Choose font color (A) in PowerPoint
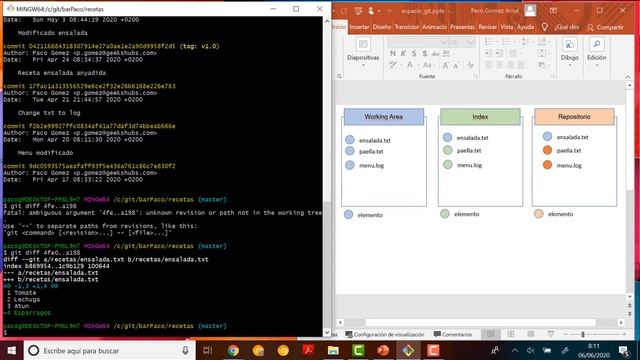The width and height of the screenshot is (640, 360). tap(410, 65)
